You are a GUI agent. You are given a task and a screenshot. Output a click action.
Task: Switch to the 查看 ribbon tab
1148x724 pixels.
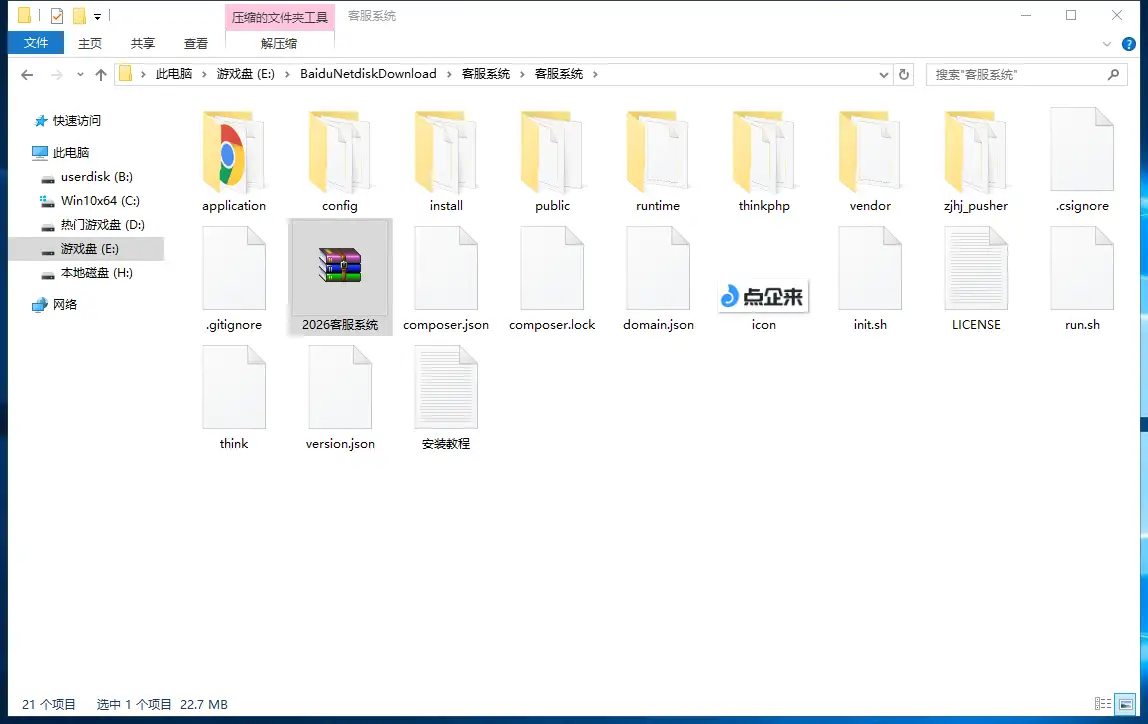tap(195, 43)
